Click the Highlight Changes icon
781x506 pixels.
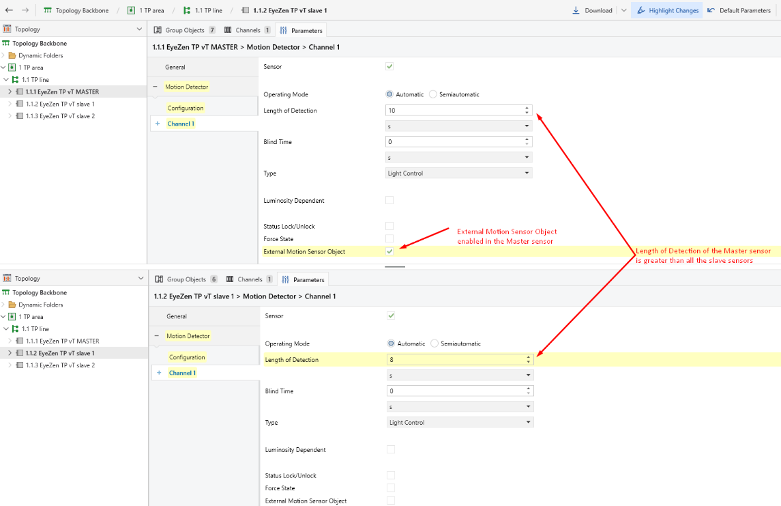641,10
